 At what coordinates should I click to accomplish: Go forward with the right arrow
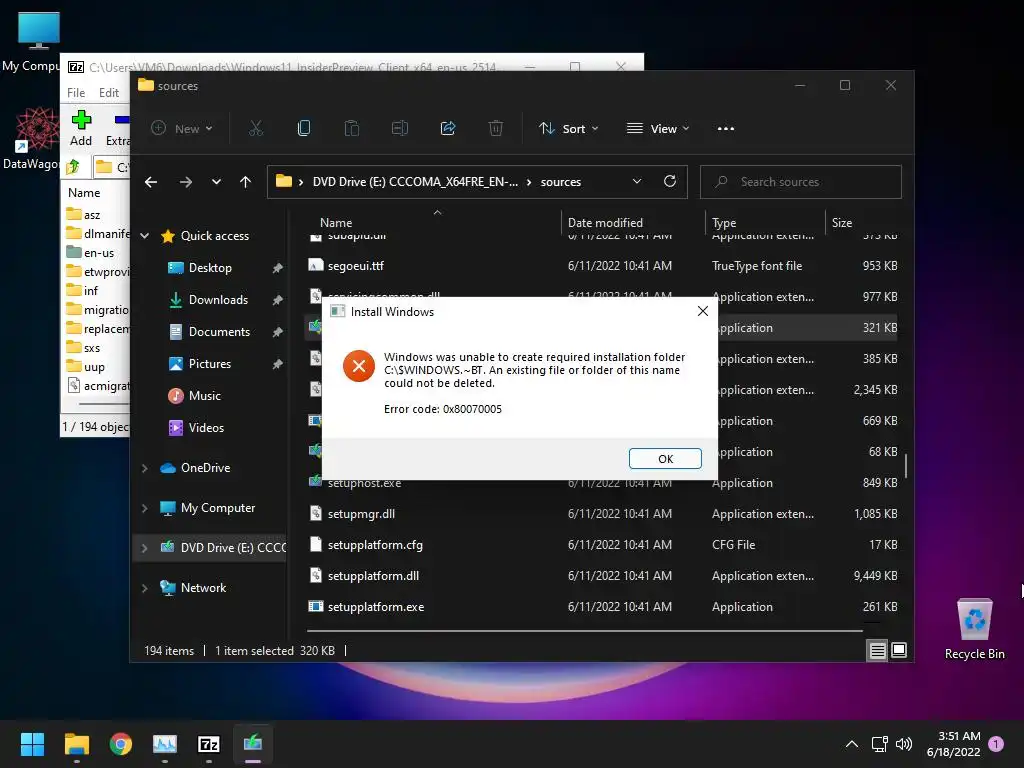click(x=186, y=182)
